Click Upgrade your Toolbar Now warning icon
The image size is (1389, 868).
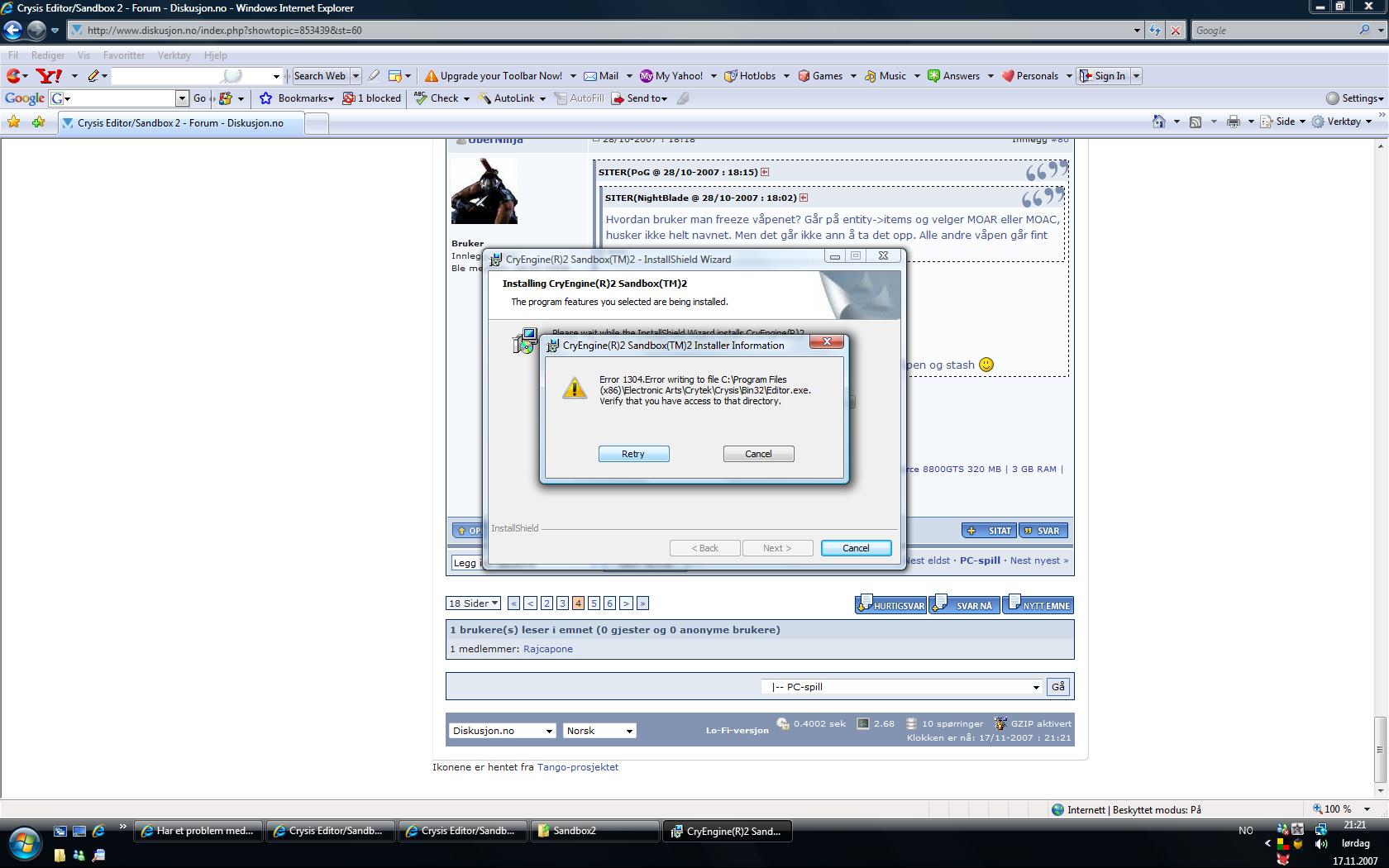(431, 76)
